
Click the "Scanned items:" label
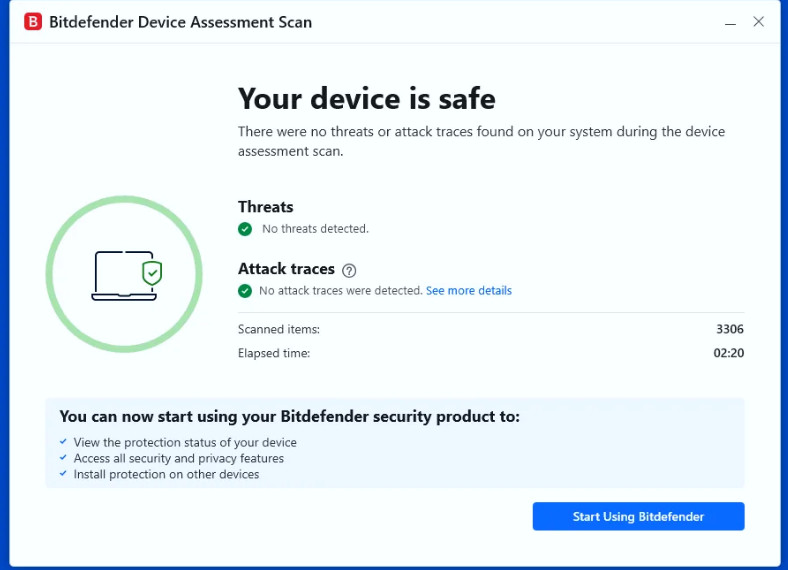tap(278, 329)
